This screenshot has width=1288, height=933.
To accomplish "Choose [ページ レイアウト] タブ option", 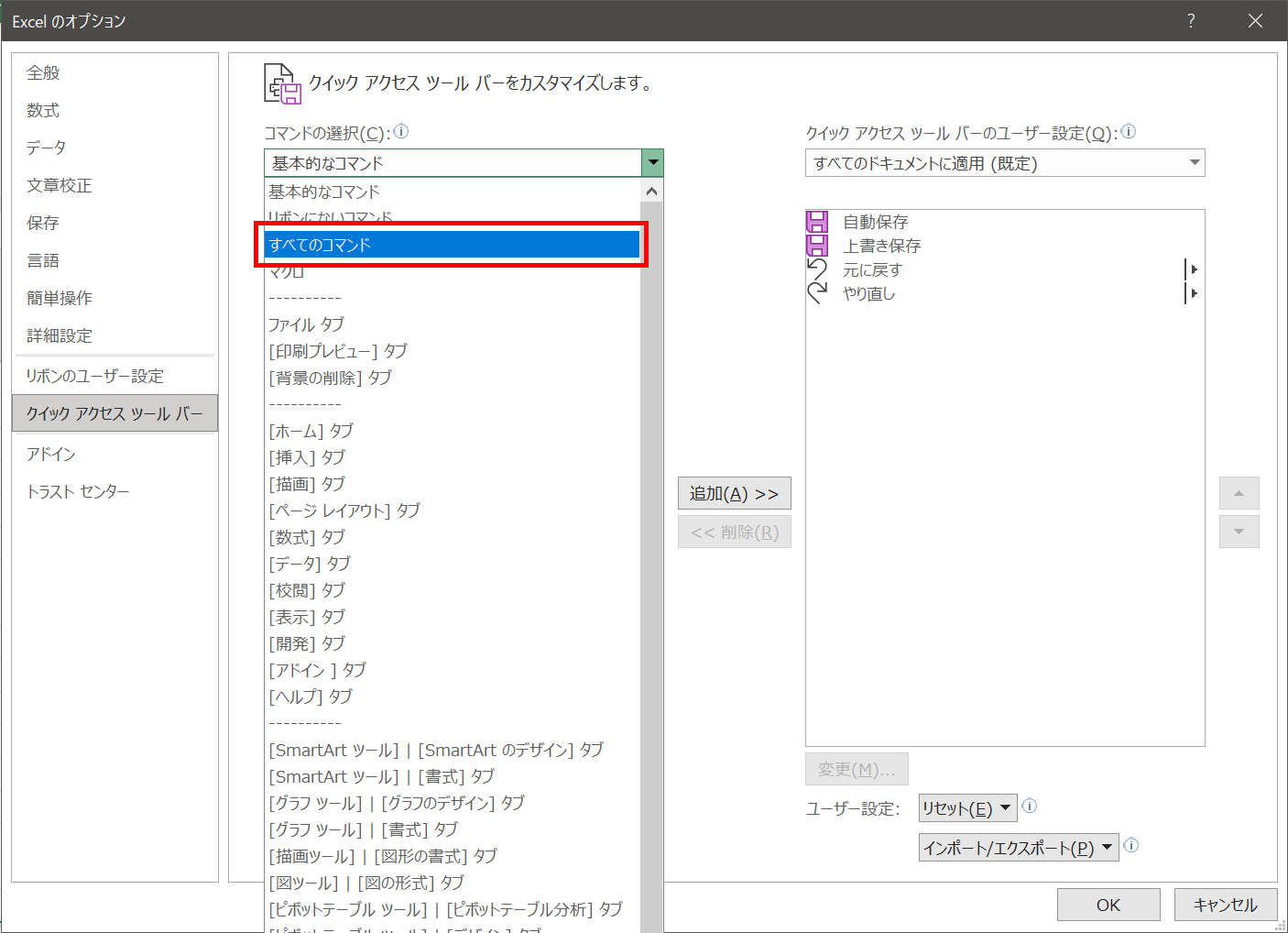I will 453,510.
